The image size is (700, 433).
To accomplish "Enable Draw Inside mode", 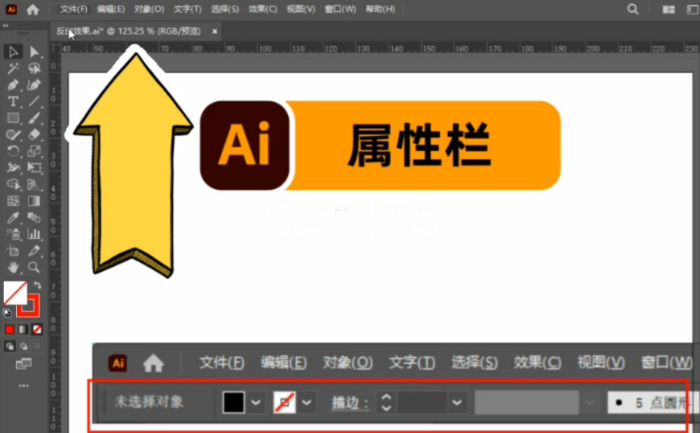I will click(37, 346).
